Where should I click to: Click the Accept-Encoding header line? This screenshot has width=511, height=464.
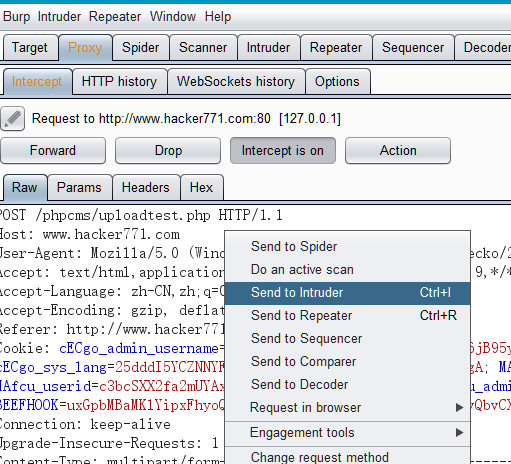[x=112, y=311]
